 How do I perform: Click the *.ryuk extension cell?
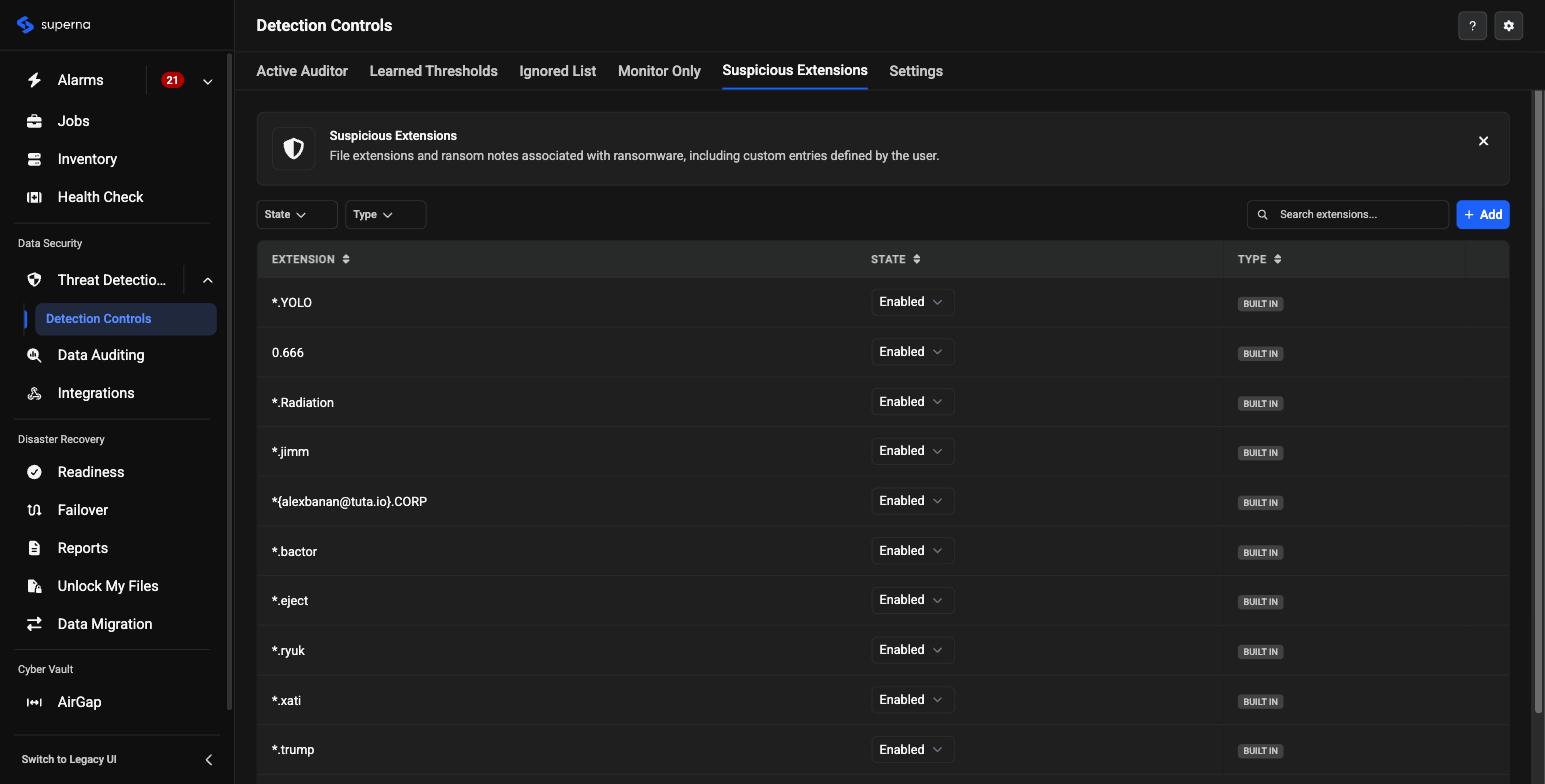pos(288,651)
